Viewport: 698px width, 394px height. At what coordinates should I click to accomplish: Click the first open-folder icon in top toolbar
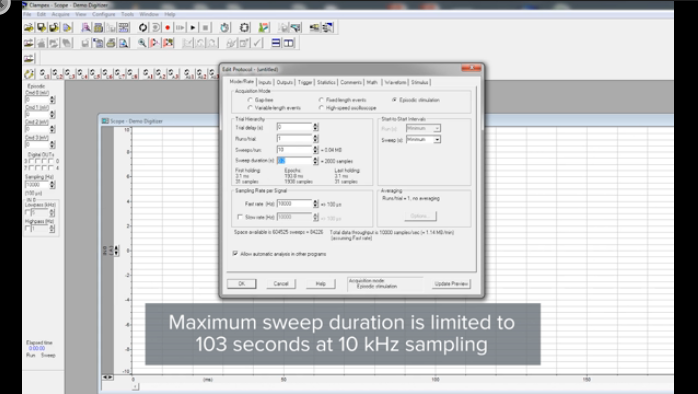(28, 28)
